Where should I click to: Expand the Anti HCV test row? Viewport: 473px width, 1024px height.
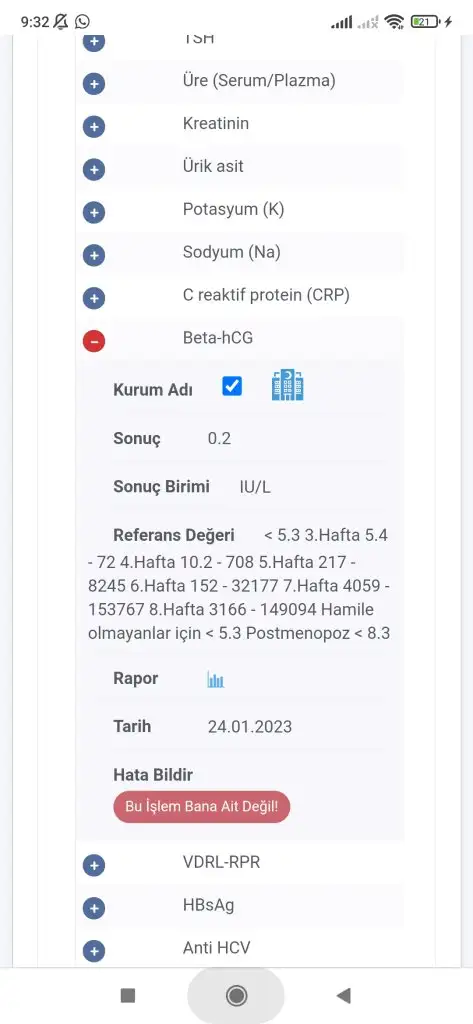click(x=94, y=951)
